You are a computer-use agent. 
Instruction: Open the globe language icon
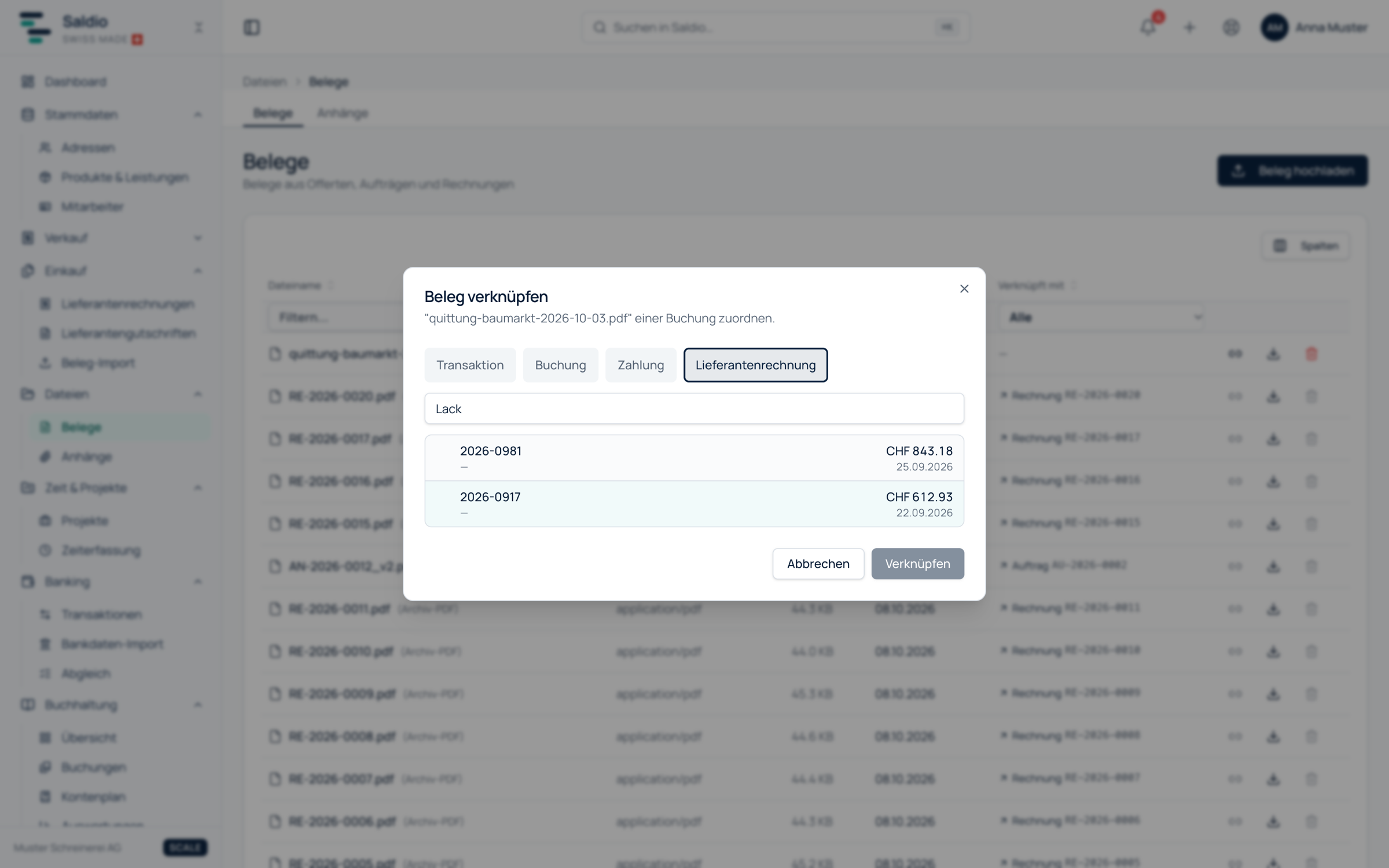(1231, 27)
